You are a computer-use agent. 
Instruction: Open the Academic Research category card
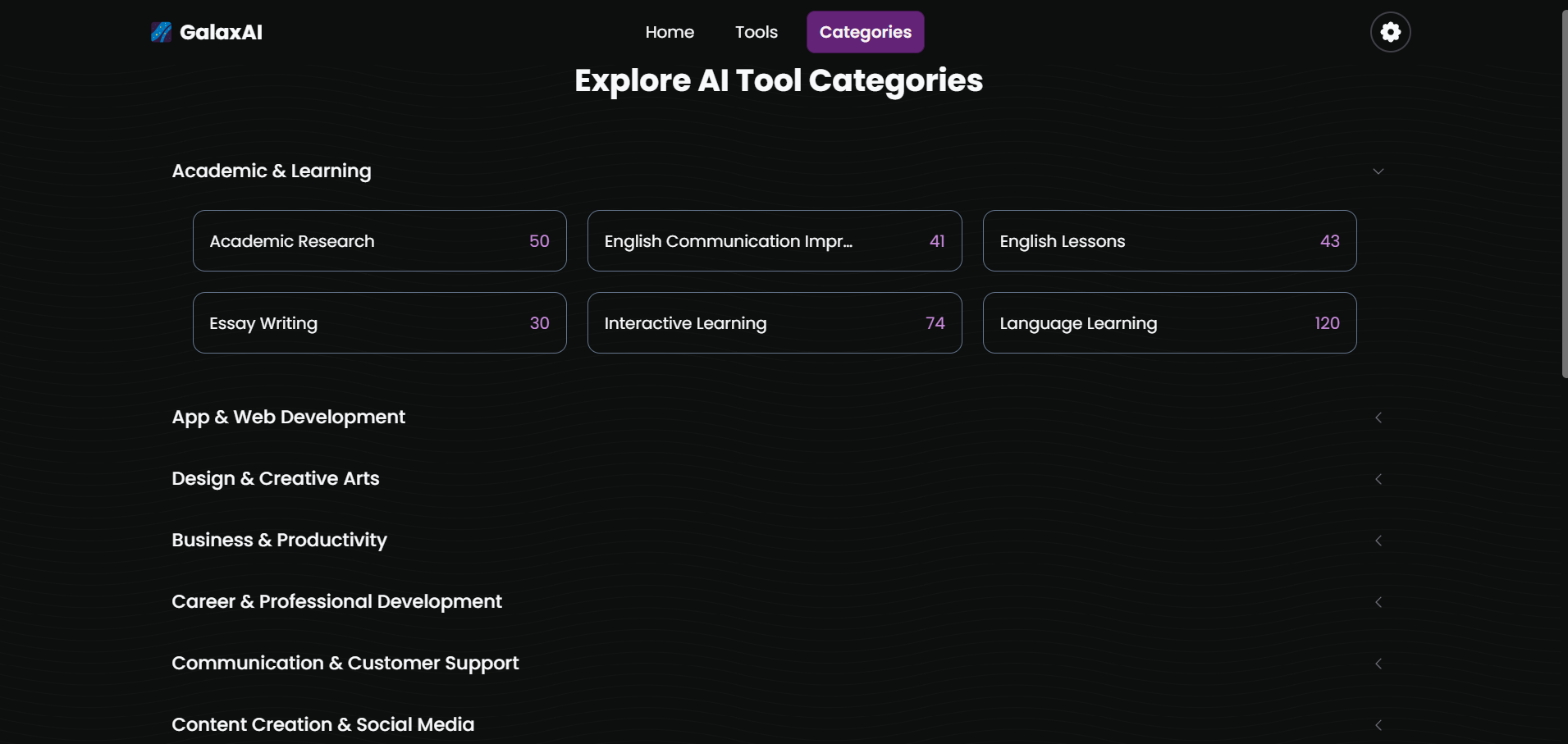[x=379, y=241]
